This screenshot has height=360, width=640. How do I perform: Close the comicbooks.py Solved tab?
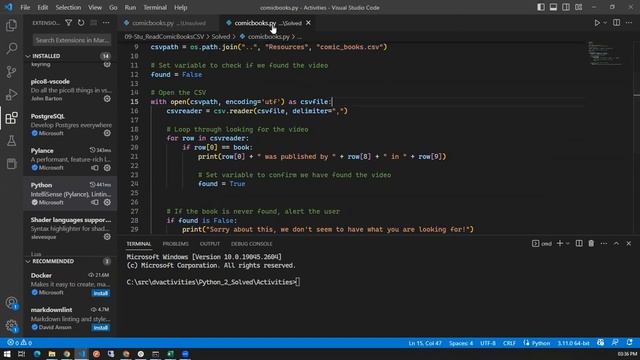(x=309, y=23)
